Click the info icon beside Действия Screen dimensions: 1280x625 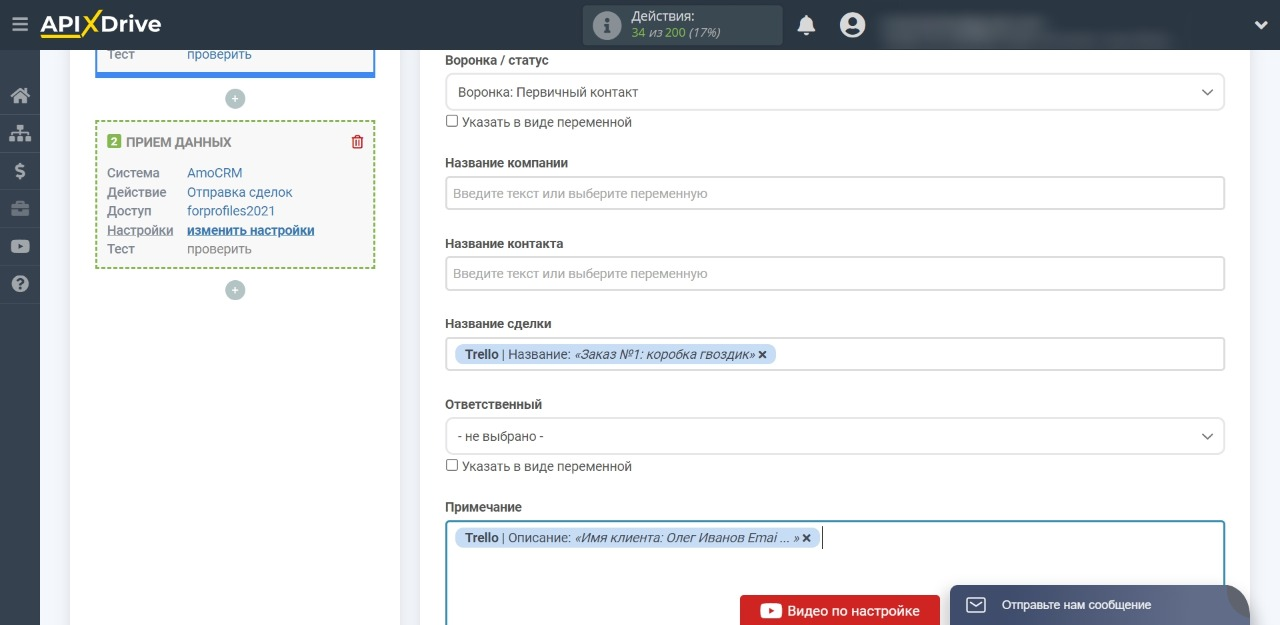[607, 25]
